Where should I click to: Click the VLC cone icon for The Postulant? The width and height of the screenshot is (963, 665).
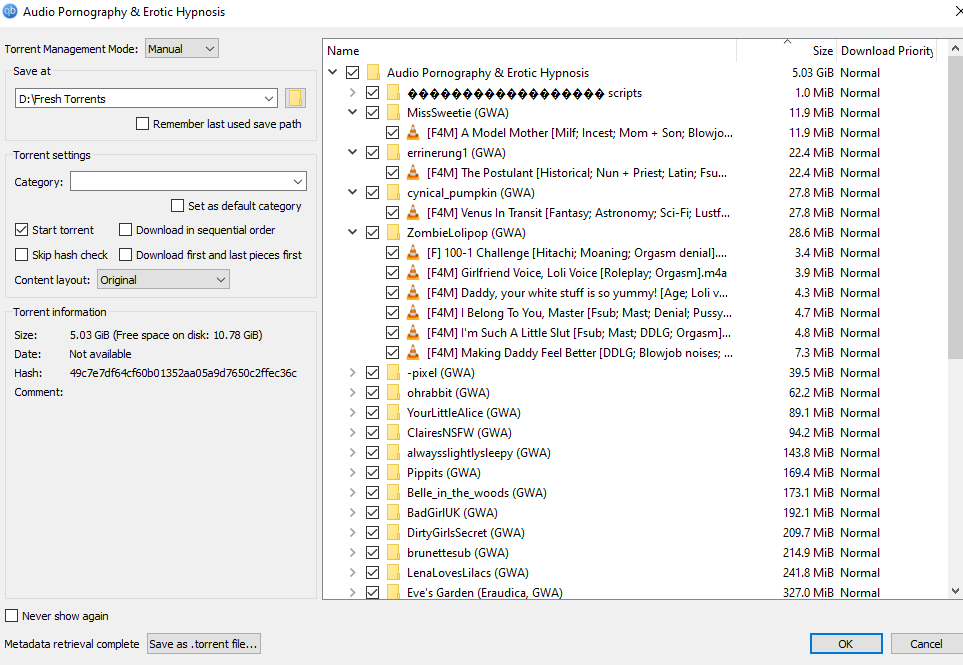tap(413, 173)
